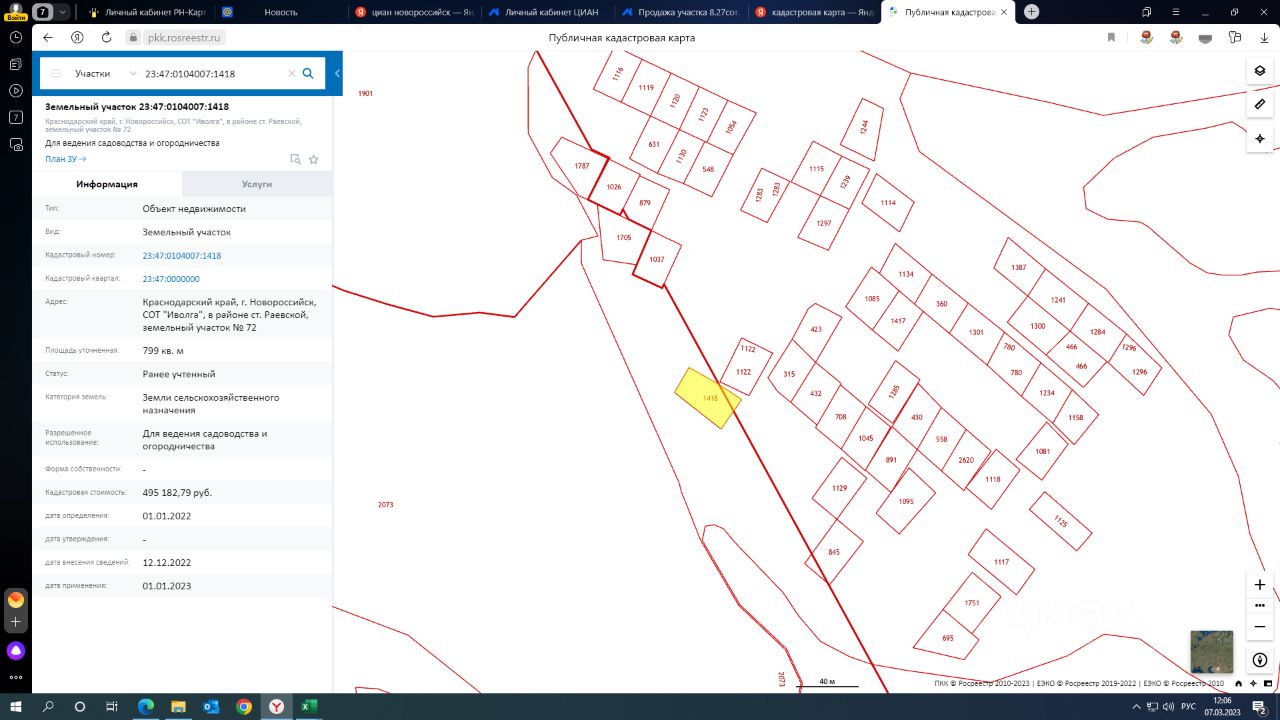Open Alice assistant purple sidebar icon
Viewport: 1280px width, 720px height.
point(16,651)
